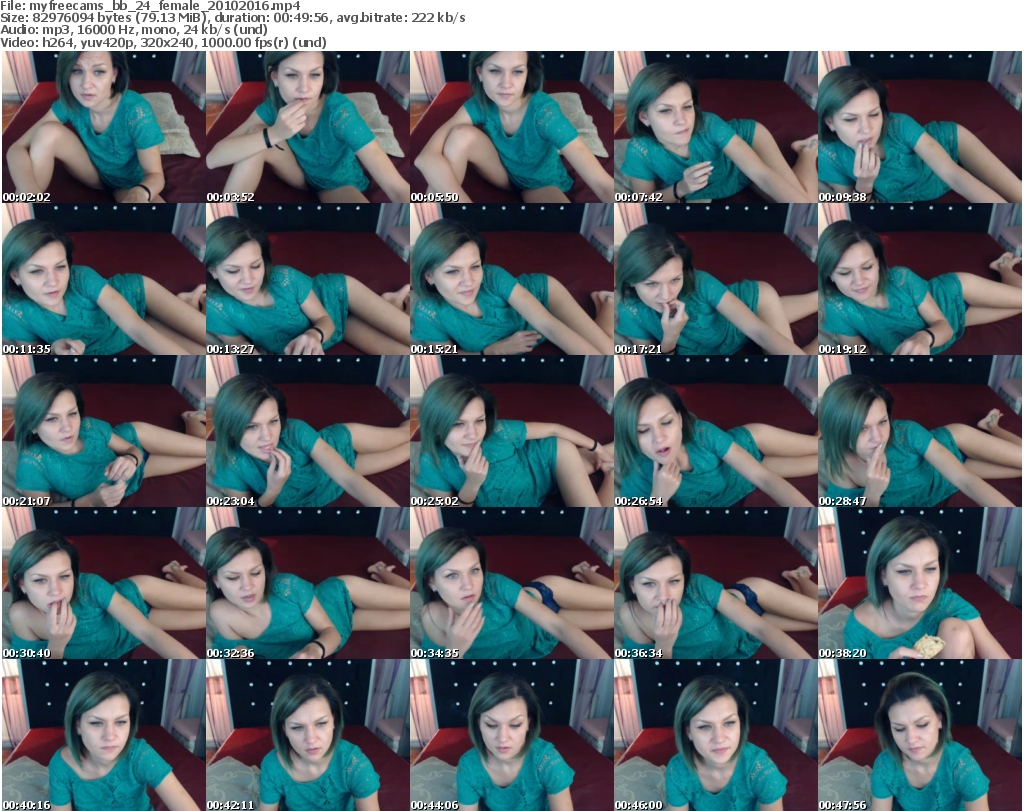The width and height of the screenshot is (1024, 811).
Task: Open the frame at 00:11:35
Action: point(104,279)
